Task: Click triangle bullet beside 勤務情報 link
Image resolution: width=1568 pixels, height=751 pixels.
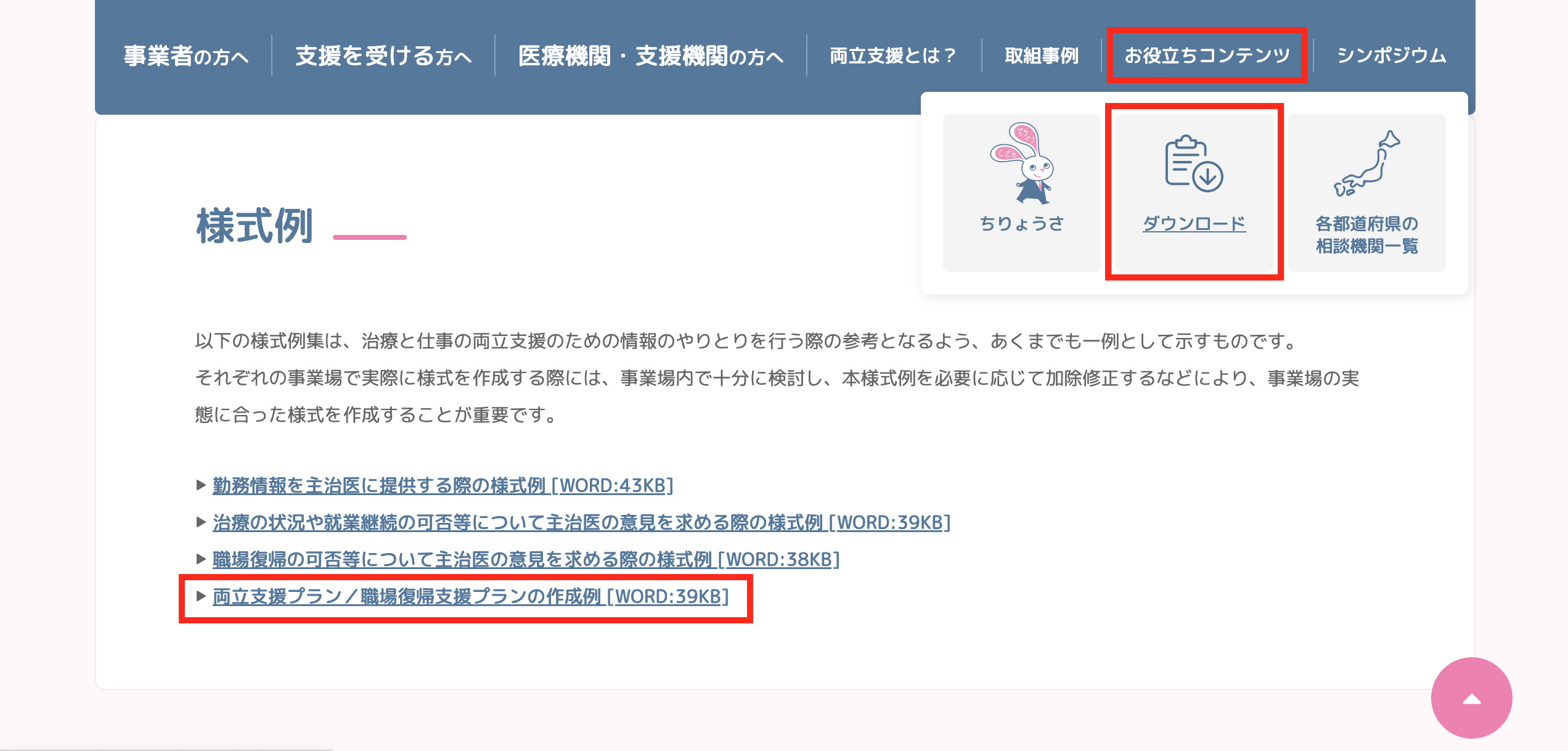Action: [x=200, y=485]
